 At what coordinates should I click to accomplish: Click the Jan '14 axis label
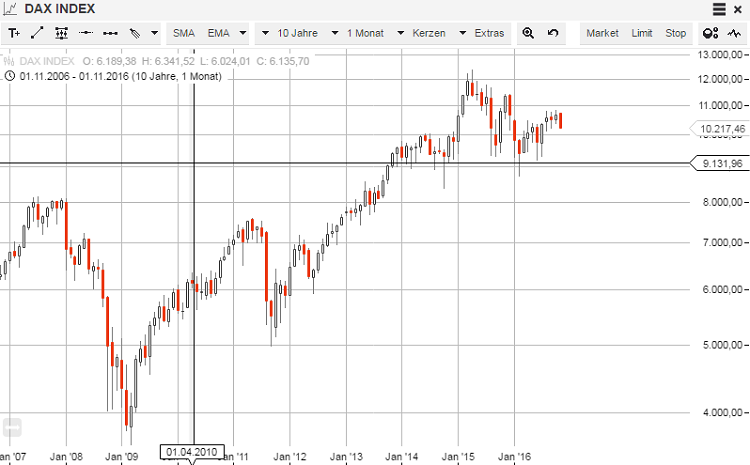point(401,456)
